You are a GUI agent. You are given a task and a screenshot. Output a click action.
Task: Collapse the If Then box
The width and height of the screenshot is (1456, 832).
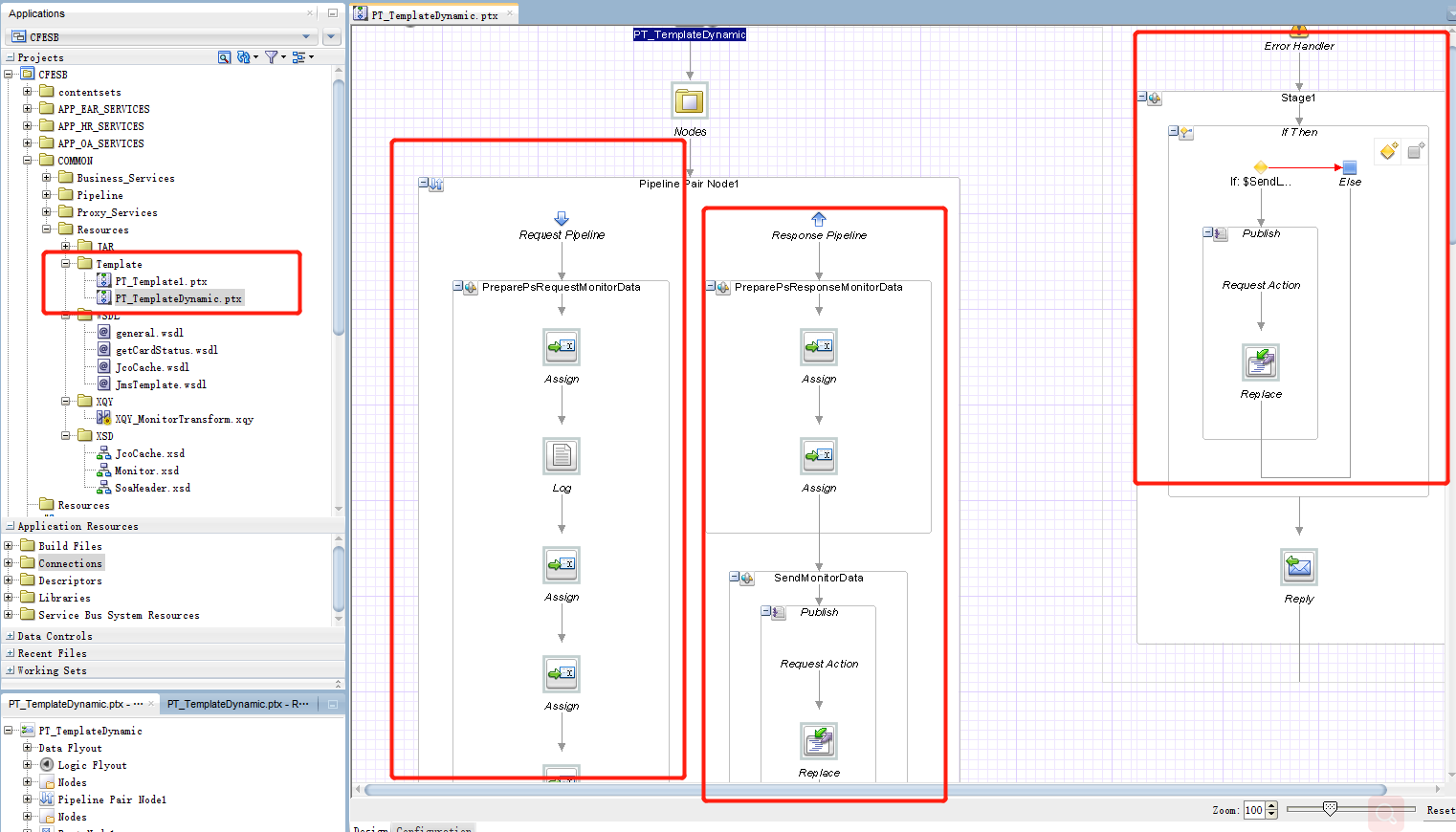1174,131
